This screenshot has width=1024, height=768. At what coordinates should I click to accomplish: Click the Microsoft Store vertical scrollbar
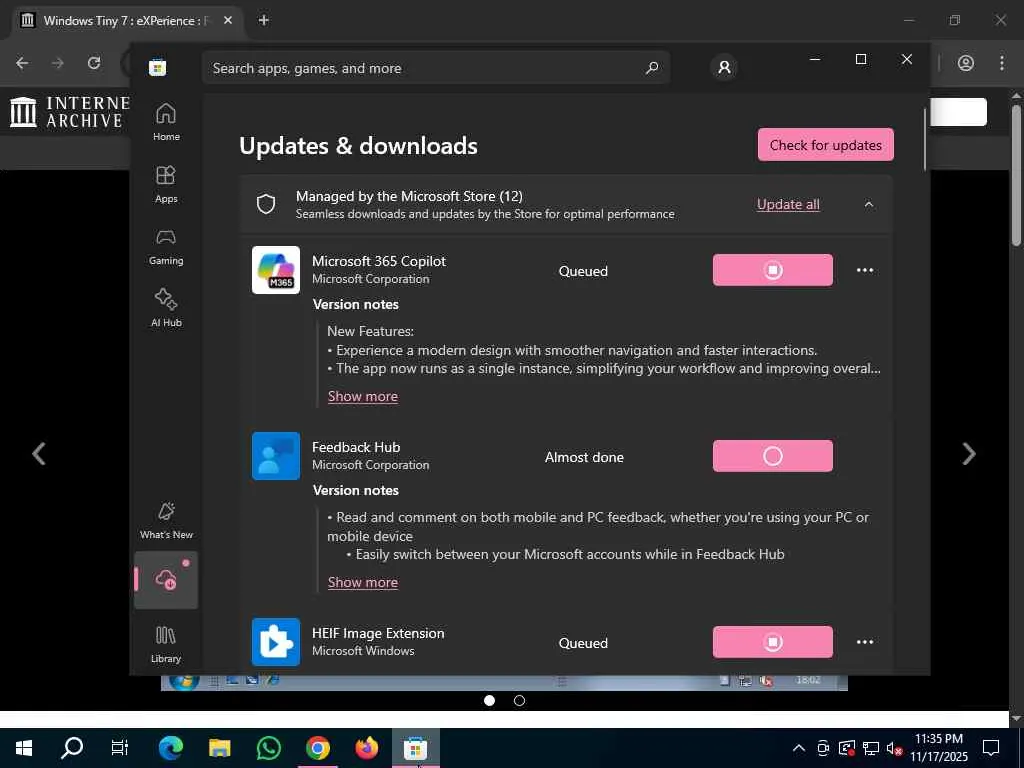[925, 140]
